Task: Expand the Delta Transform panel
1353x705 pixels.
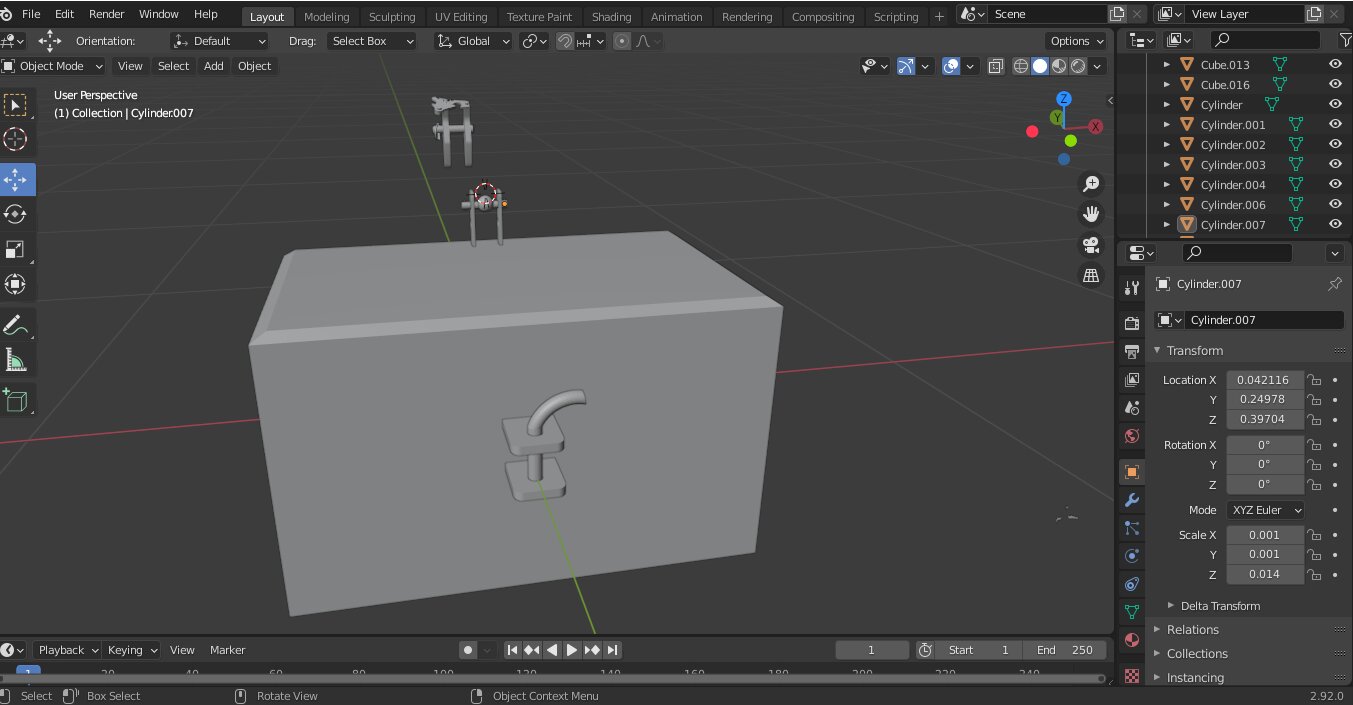Action: tap(1219, 606)
